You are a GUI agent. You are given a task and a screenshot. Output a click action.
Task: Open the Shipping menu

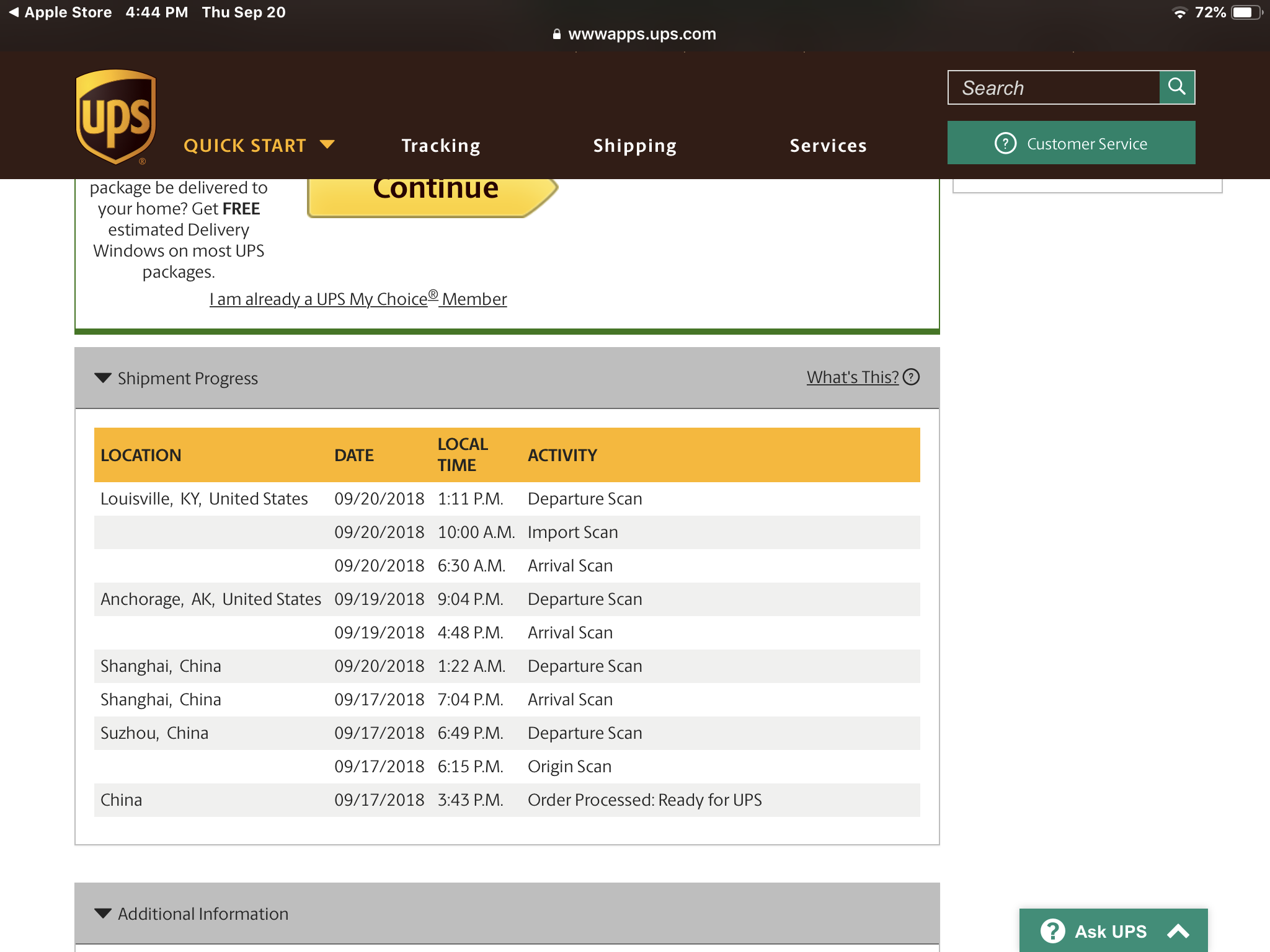[635, 146]
